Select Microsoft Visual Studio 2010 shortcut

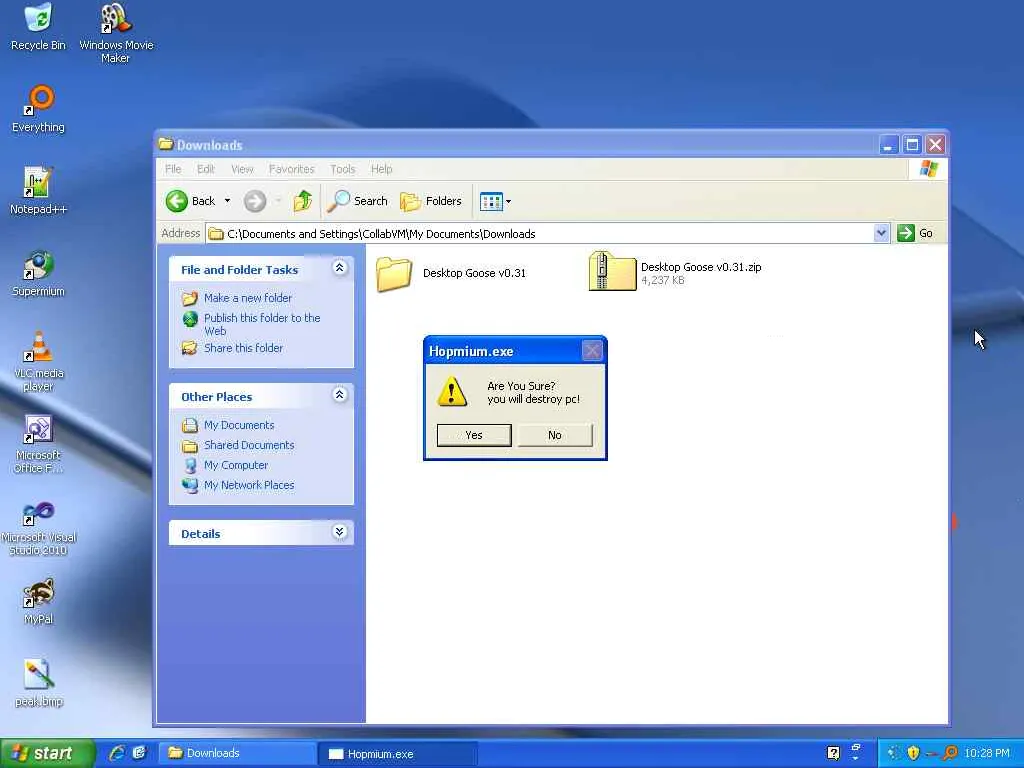[x=39, y=526]
